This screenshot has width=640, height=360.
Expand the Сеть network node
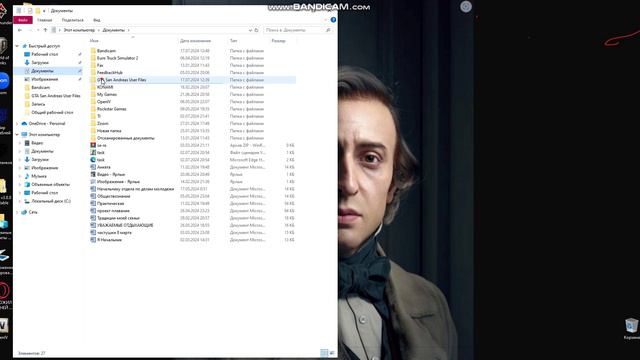[x=17, y=212]
